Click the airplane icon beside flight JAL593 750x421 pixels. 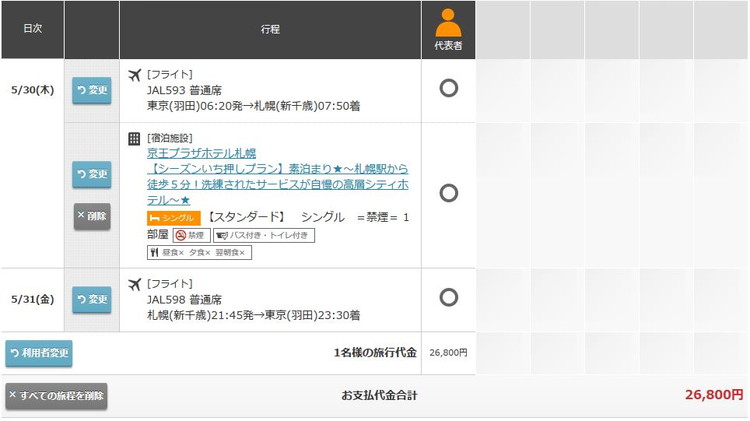pyautogui.click(x=135, y=75)
